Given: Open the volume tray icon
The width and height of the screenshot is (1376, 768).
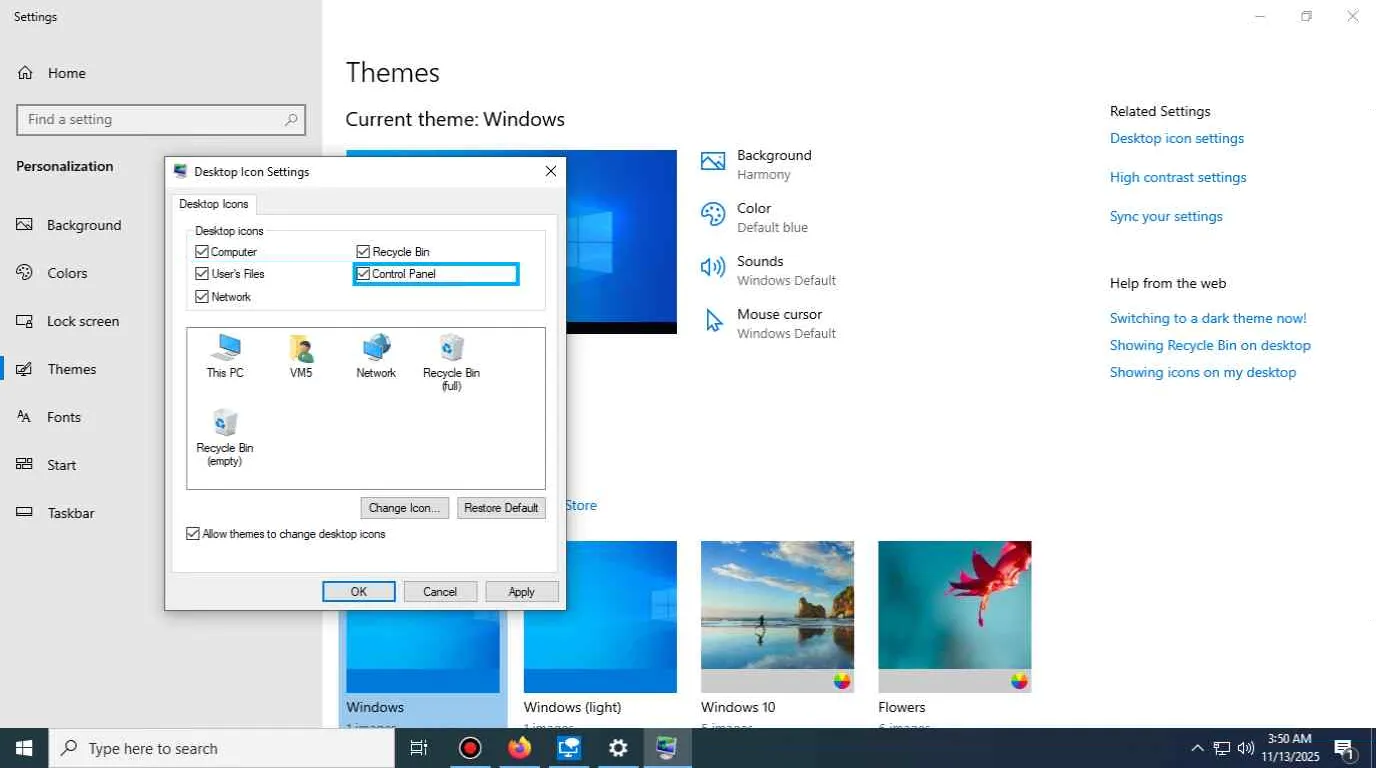Looking at the screenshot, I should coord(1246,748).
